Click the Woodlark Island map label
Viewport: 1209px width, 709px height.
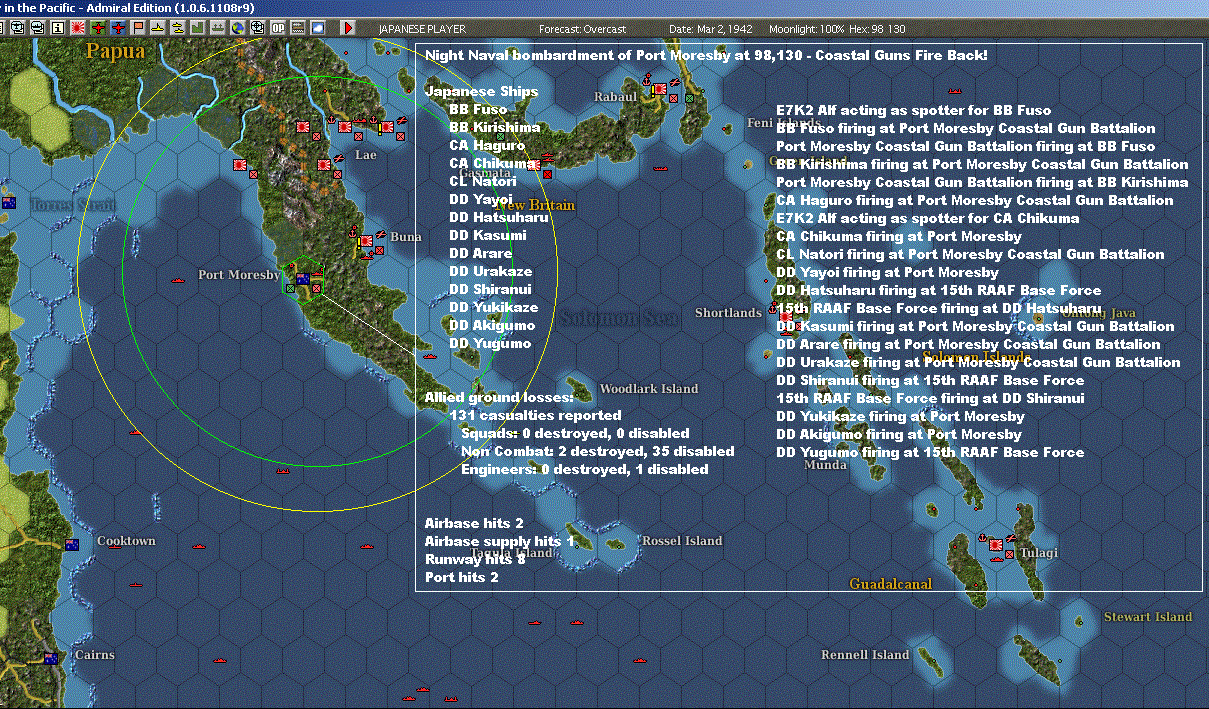(x=649, y=389)
